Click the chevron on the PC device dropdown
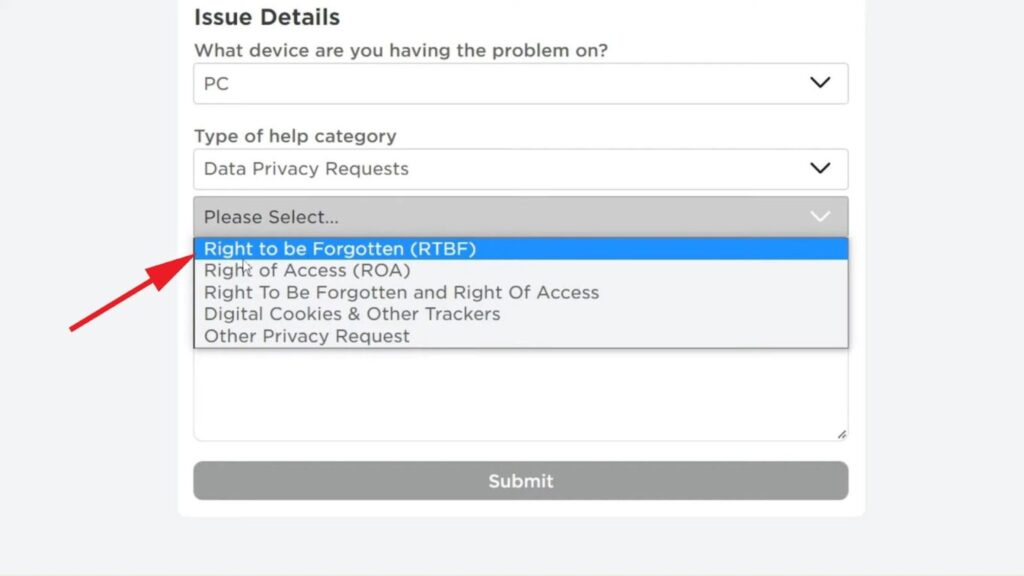 (820, 83)
